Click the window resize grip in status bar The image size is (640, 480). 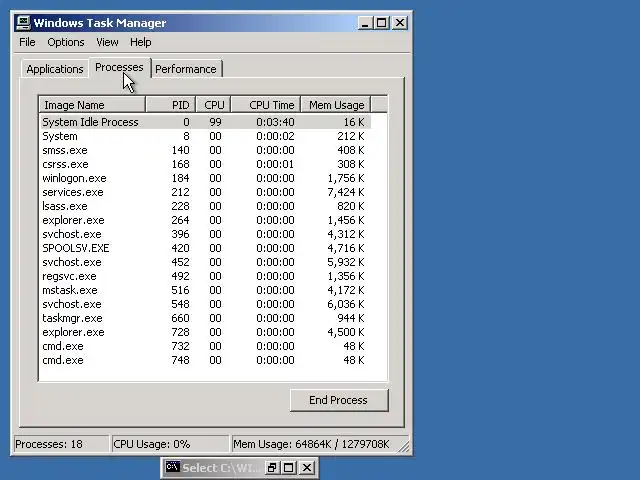click(x=404, y=446)
